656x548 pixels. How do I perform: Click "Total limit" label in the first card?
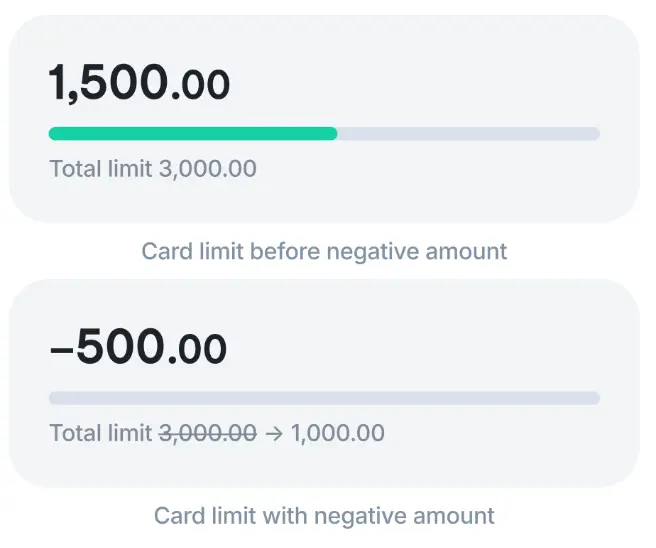101,169
